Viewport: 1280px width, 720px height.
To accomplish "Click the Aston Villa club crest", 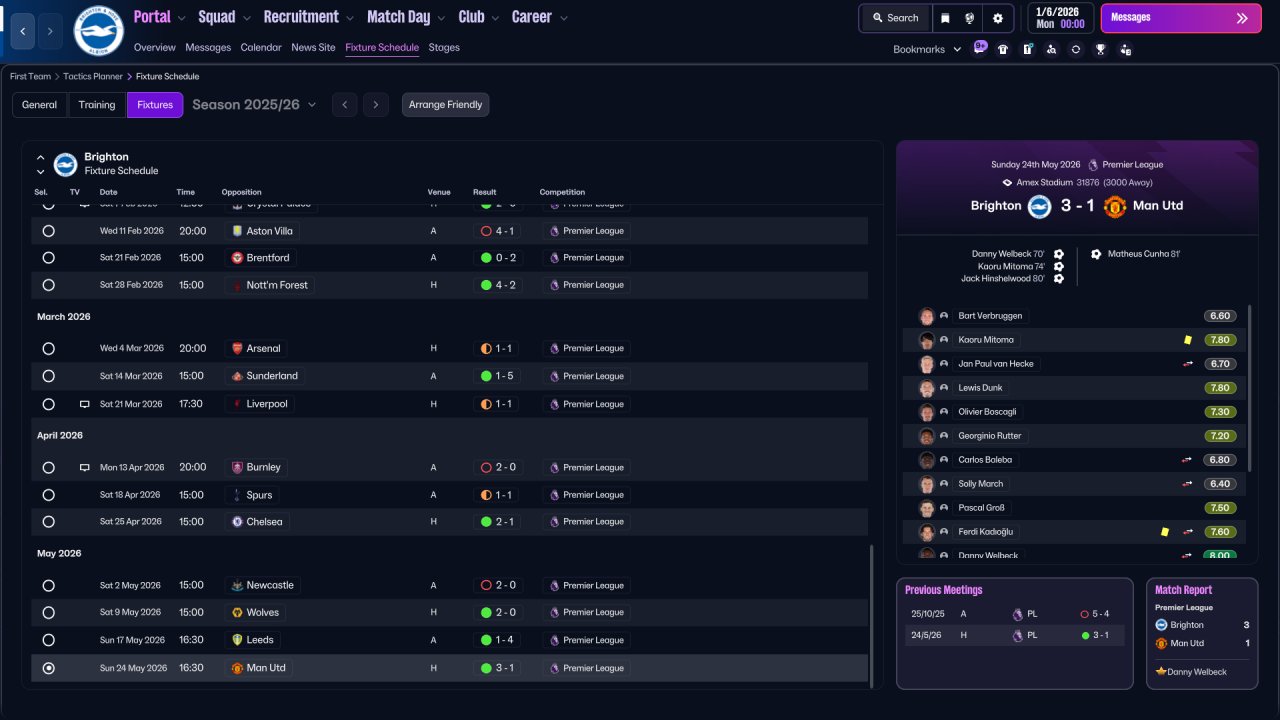I will pos(237,231).
